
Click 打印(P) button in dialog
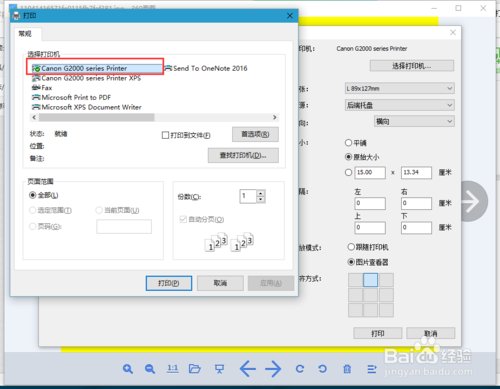(169, 283)
